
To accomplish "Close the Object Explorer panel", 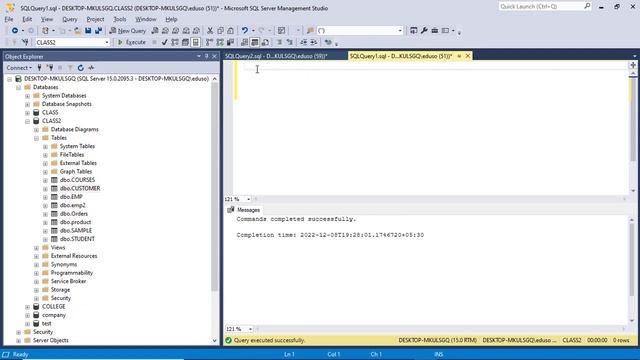I will tap(214, 56).
